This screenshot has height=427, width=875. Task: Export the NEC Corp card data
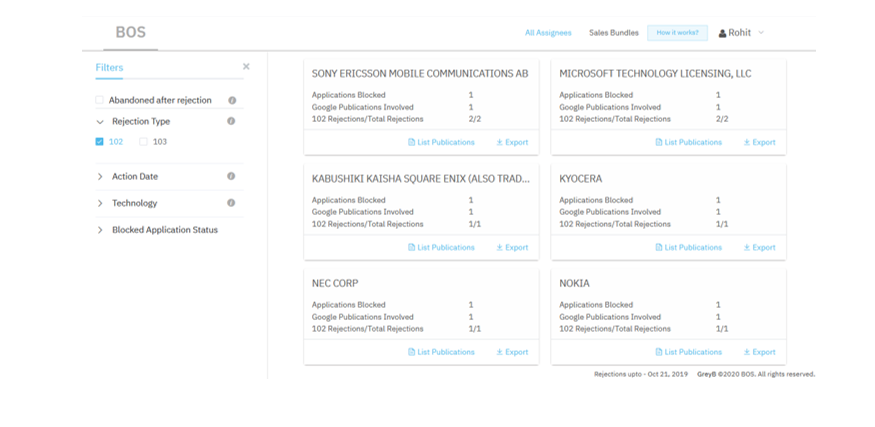[x=512, y=352]
